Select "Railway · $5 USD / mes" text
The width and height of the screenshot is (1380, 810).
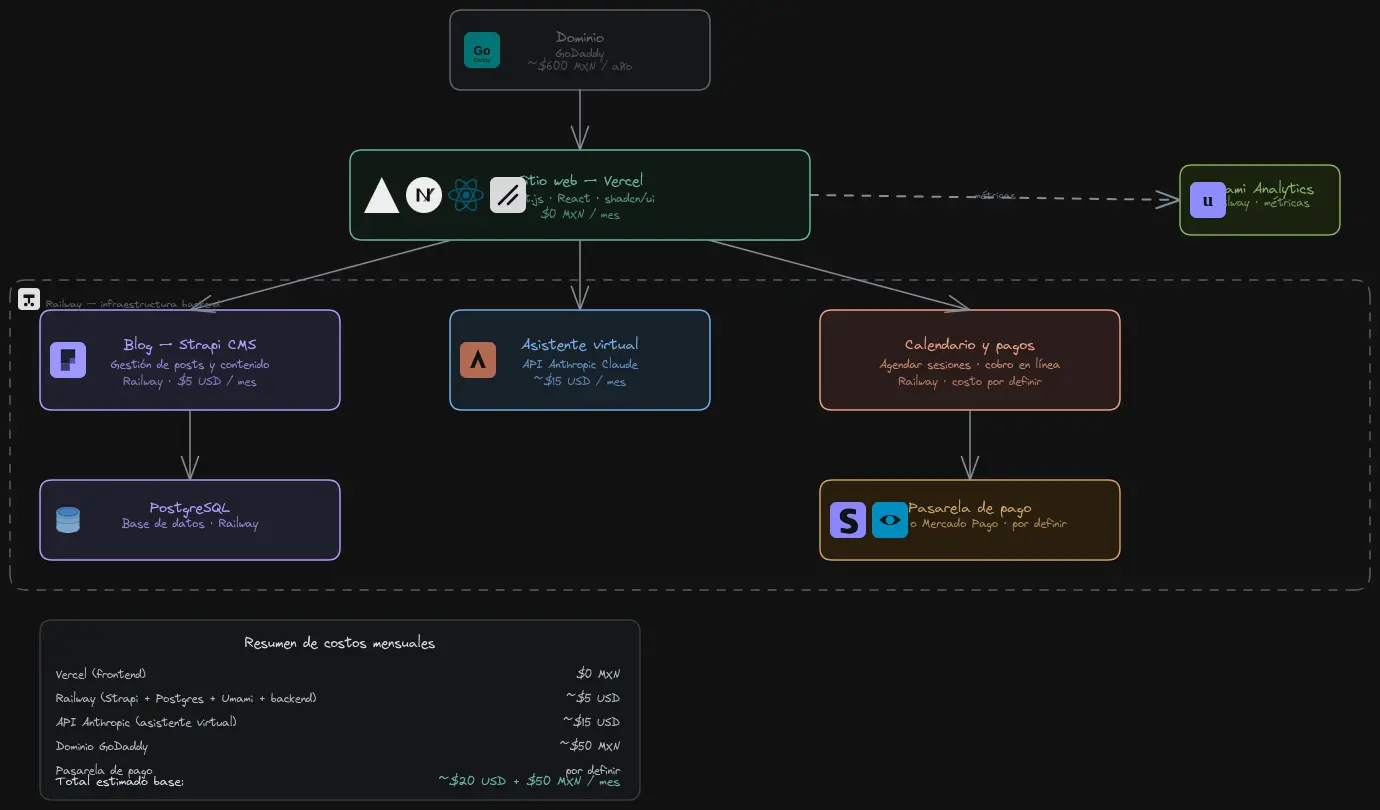pyautogui.click(x=190, y=381)
